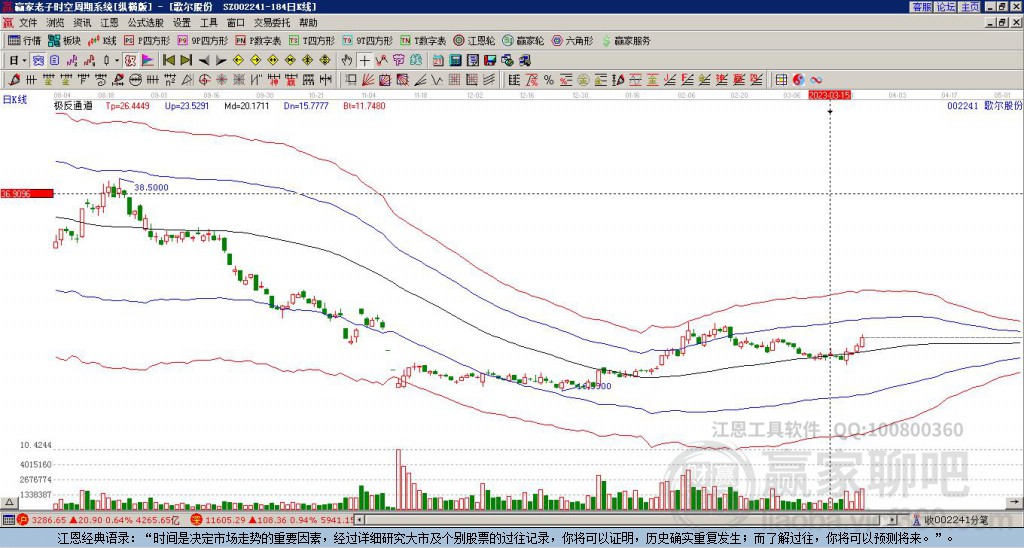The width and height of the screenshot is (1024, 548).
Task: Jump to last bar with skip-forward arrow
Action: [186, 60]
